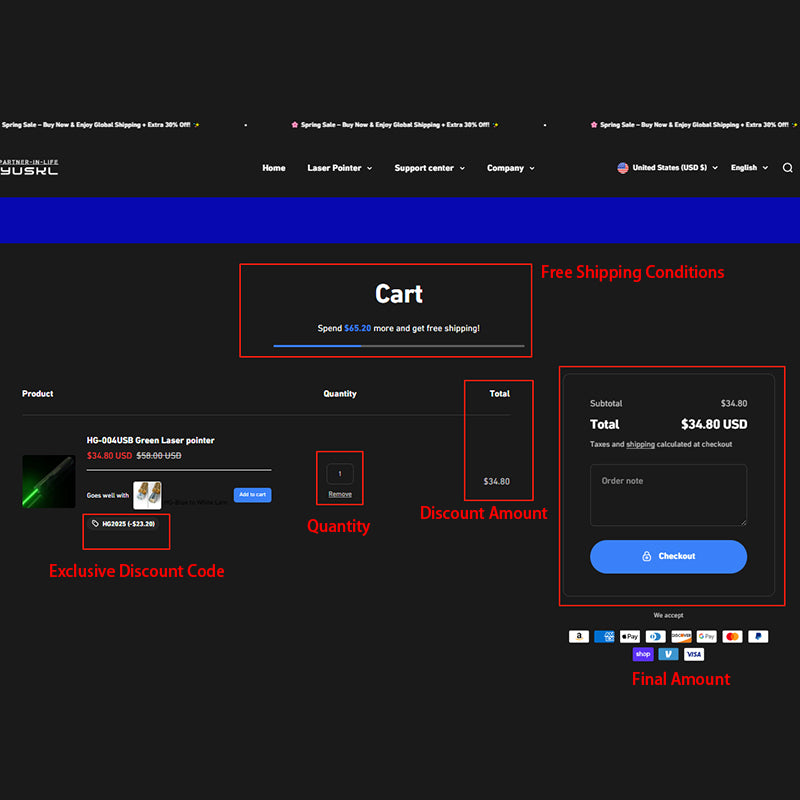
Task: Open the English language dropdown
Action: [x=749, y=168]
